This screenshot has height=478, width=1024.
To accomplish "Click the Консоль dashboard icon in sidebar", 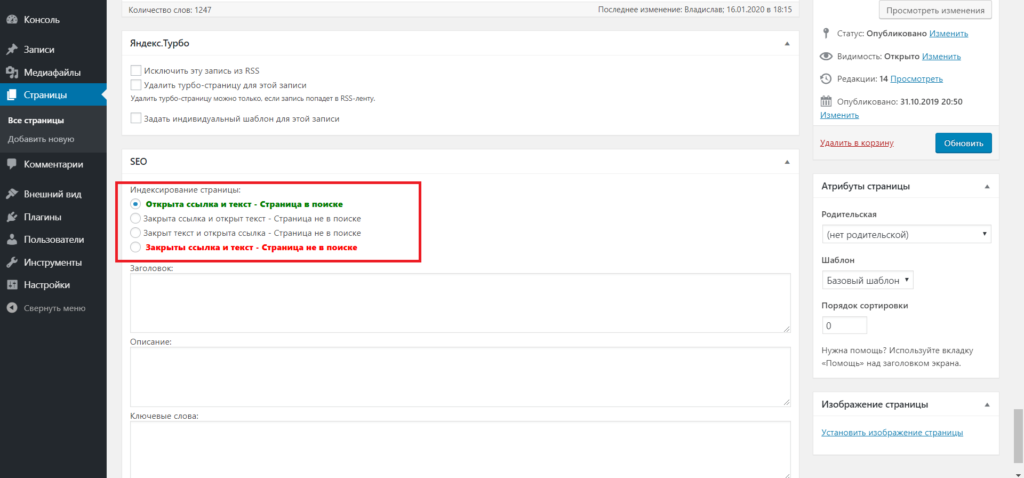I will [11, 19].
